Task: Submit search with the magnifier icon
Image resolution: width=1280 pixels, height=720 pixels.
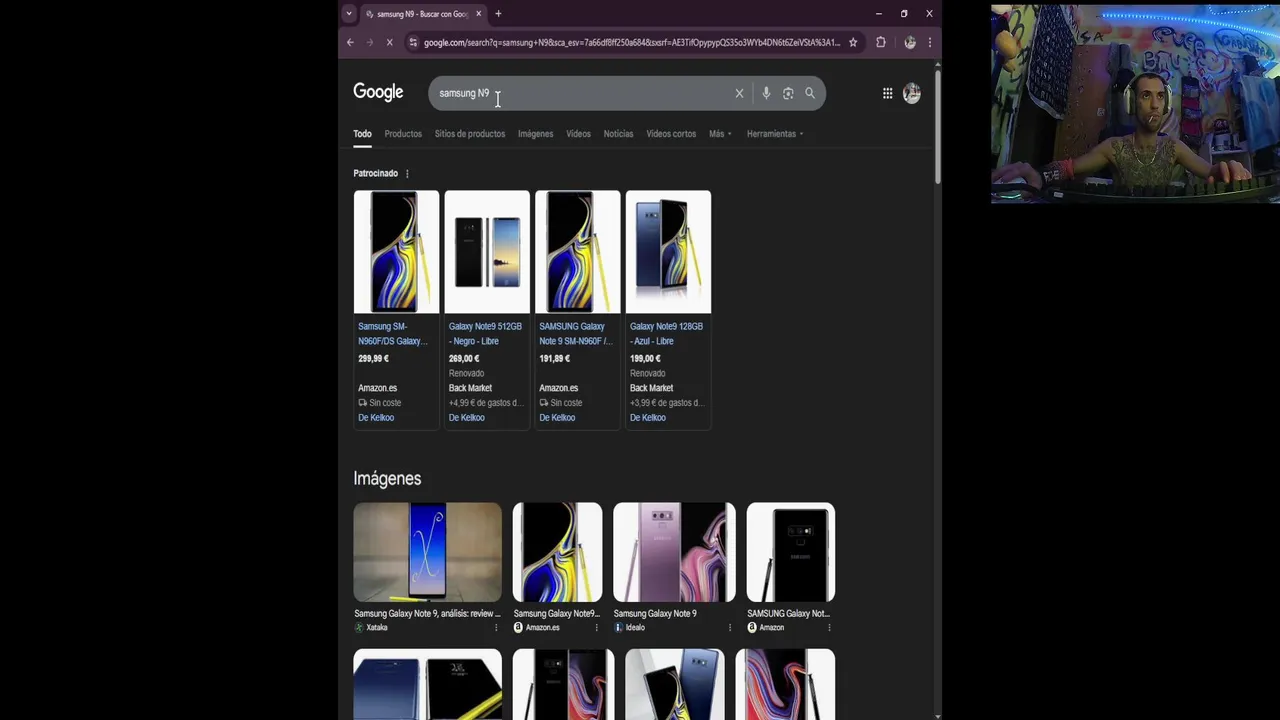Action: [810, 93]
